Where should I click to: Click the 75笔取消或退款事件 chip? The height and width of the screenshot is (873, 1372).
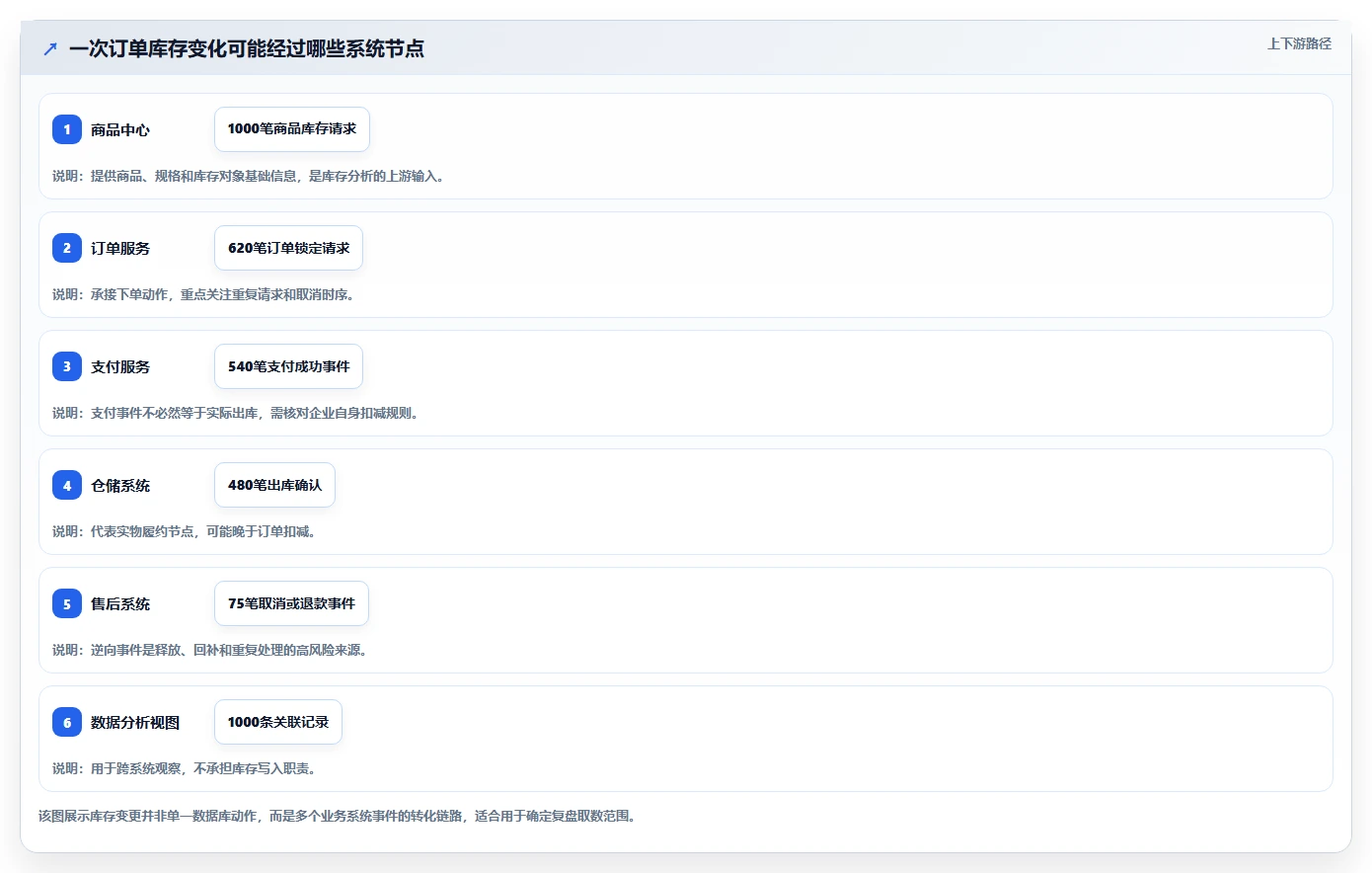[x=291, y=603]
